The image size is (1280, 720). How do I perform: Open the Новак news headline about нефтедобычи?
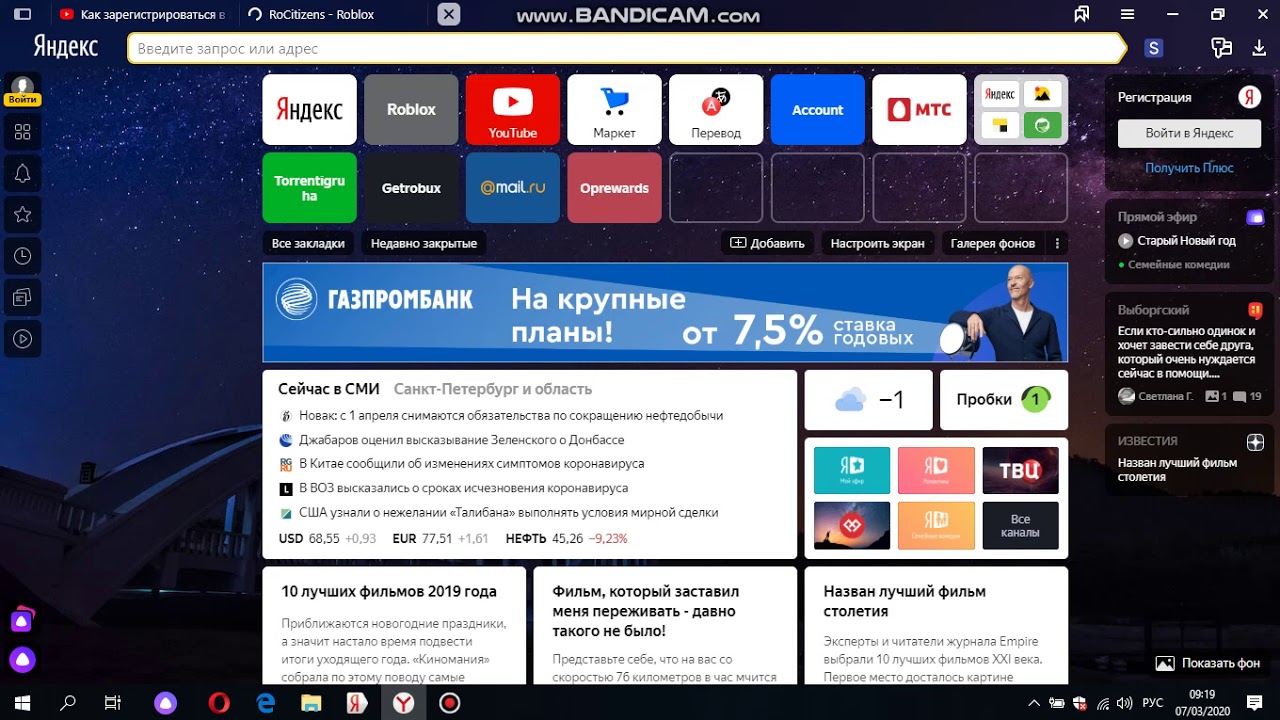511,415
